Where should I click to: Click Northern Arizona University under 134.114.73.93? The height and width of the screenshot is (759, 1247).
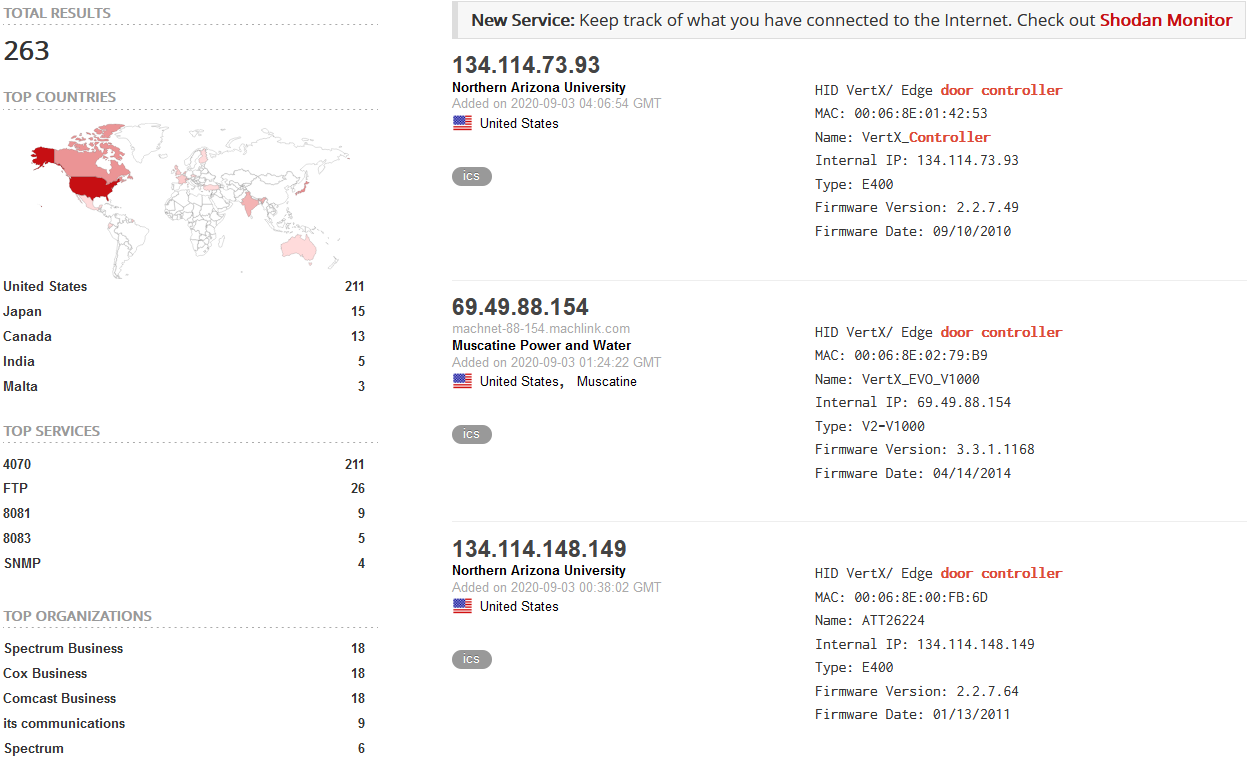pyautogui.click(x=539, y=88)
